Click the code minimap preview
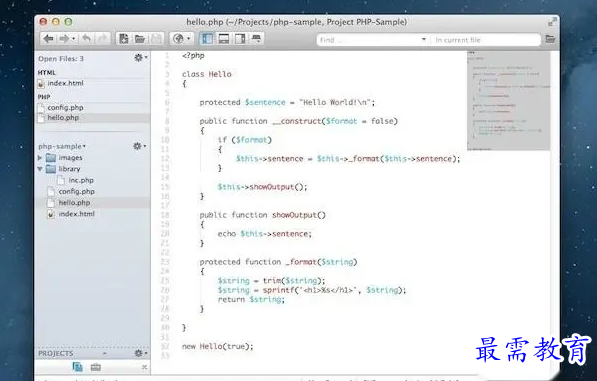Image resolution: width=597 pixels, height=381 pixels. [508, 100]
